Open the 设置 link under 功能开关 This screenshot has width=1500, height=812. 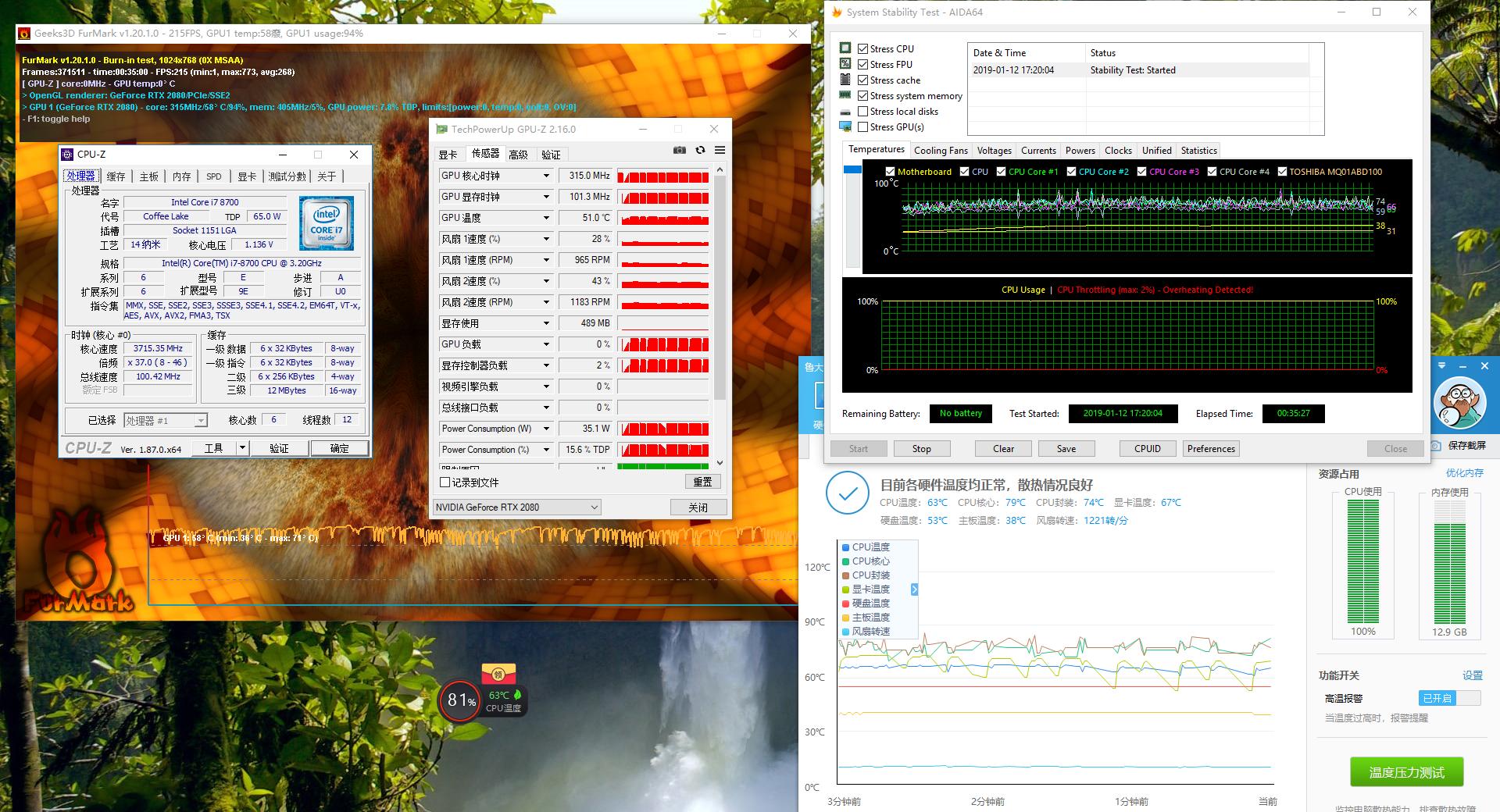pos(1472,675)
